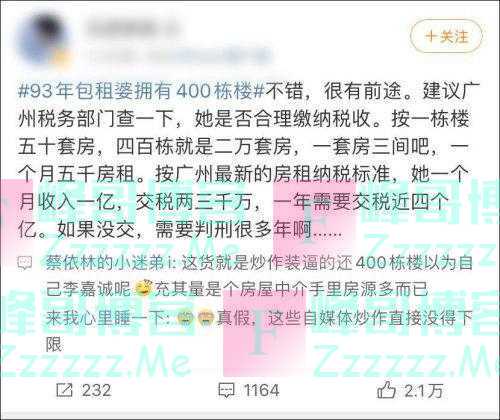Viewport: 500px width, 420px height.
Task: Tap the second emoji before 真假
Action: click(x=205, y=318)
